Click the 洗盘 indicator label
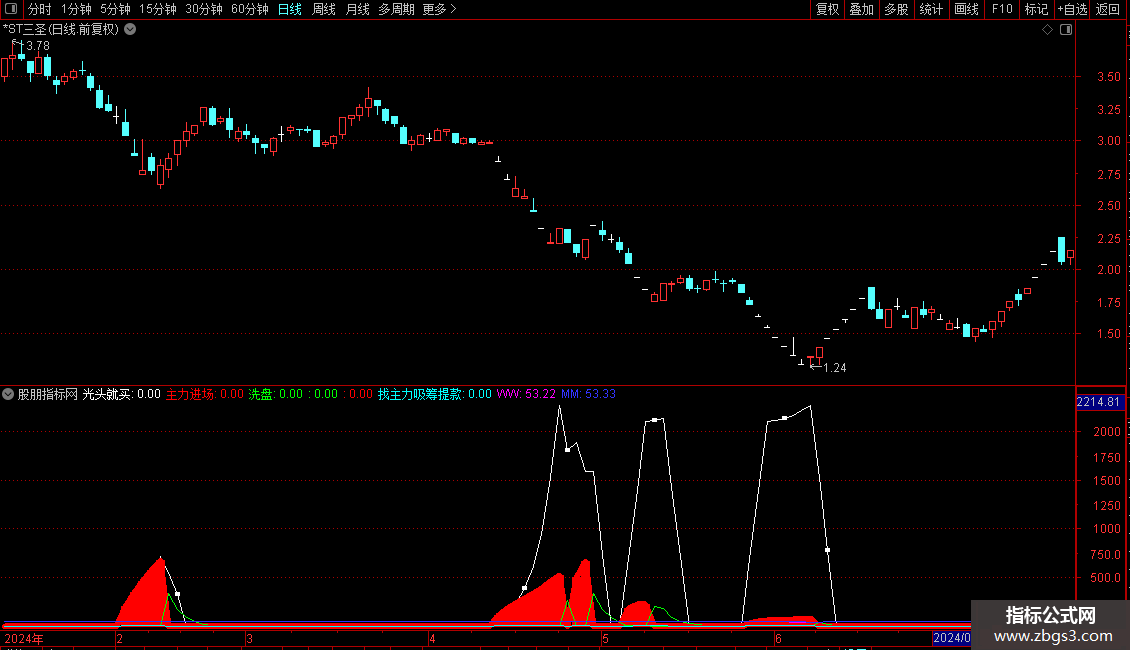The height and width of the screenshot is (650, 1130). pyautogui.click(x=275, y=394)
